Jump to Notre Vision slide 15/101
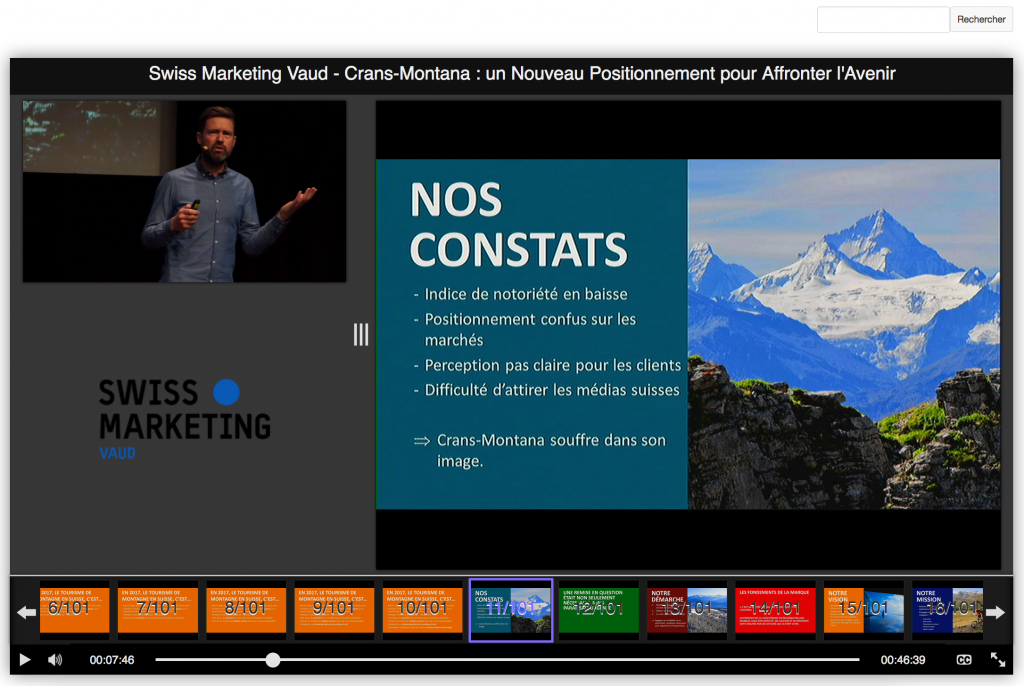The height and width of the screenshot is (686, 1024). pyautogui.click(x=863, y=610)
